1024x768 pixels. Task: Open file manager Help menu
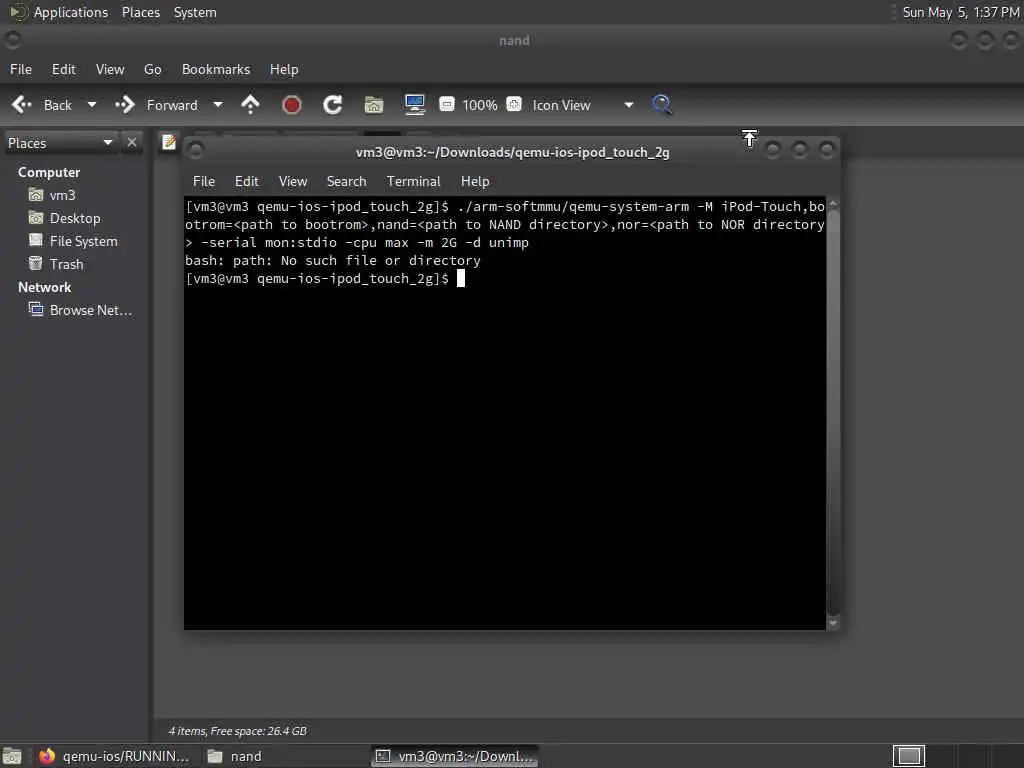coord(284,69)
